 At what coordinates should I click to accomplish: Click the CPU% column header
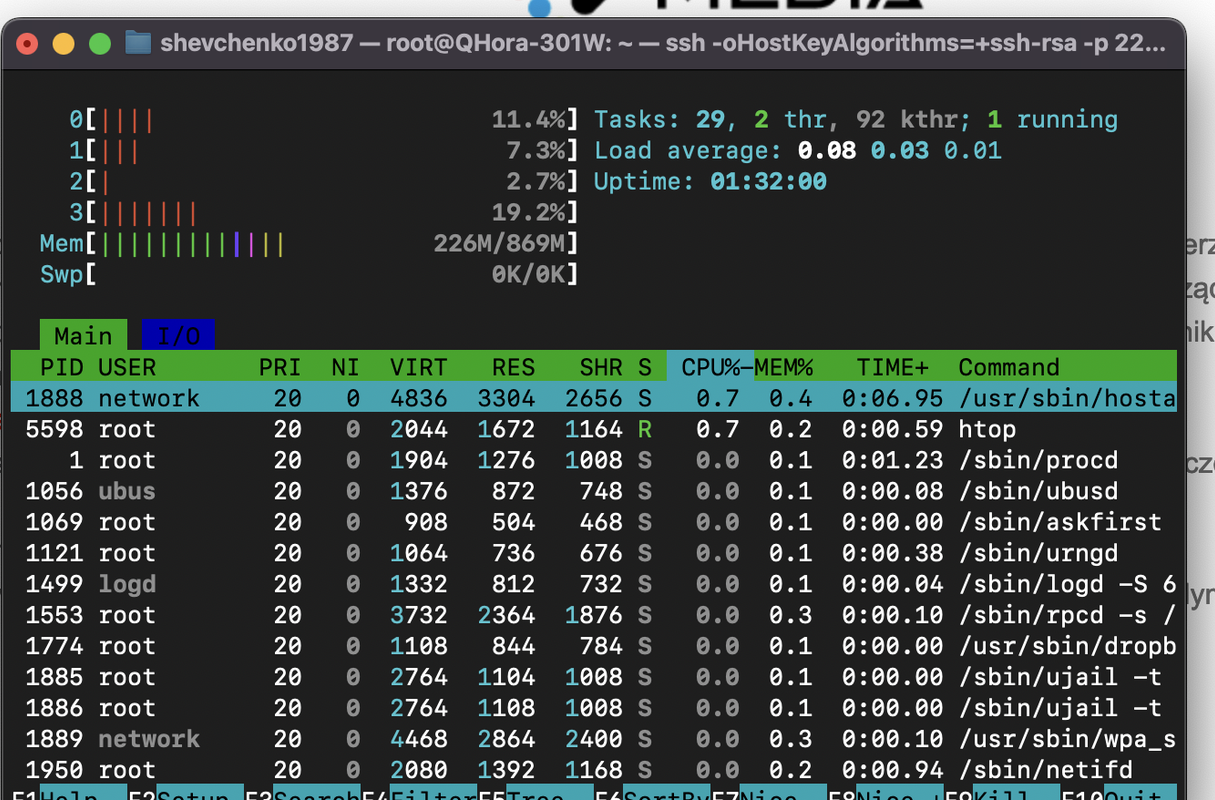tap(710, 367)
